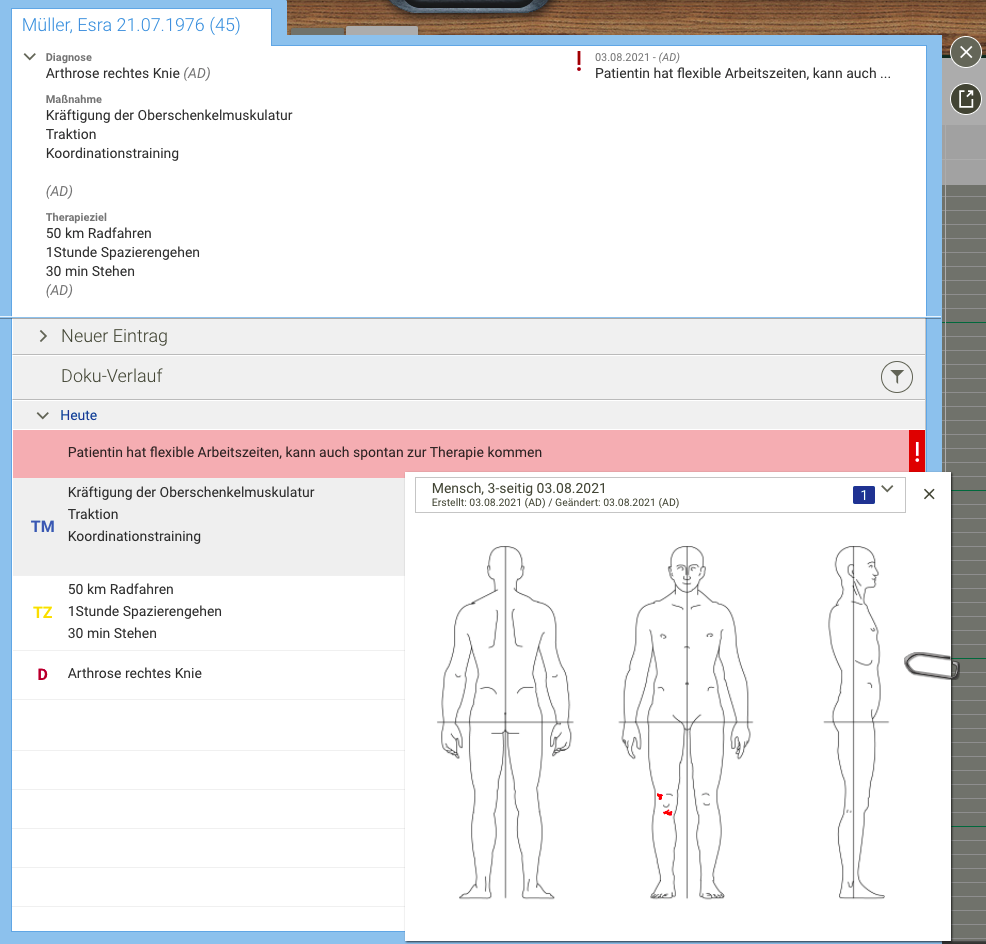Open the export icon on the right edge
986x944 pixels.
tap(964, 99)
